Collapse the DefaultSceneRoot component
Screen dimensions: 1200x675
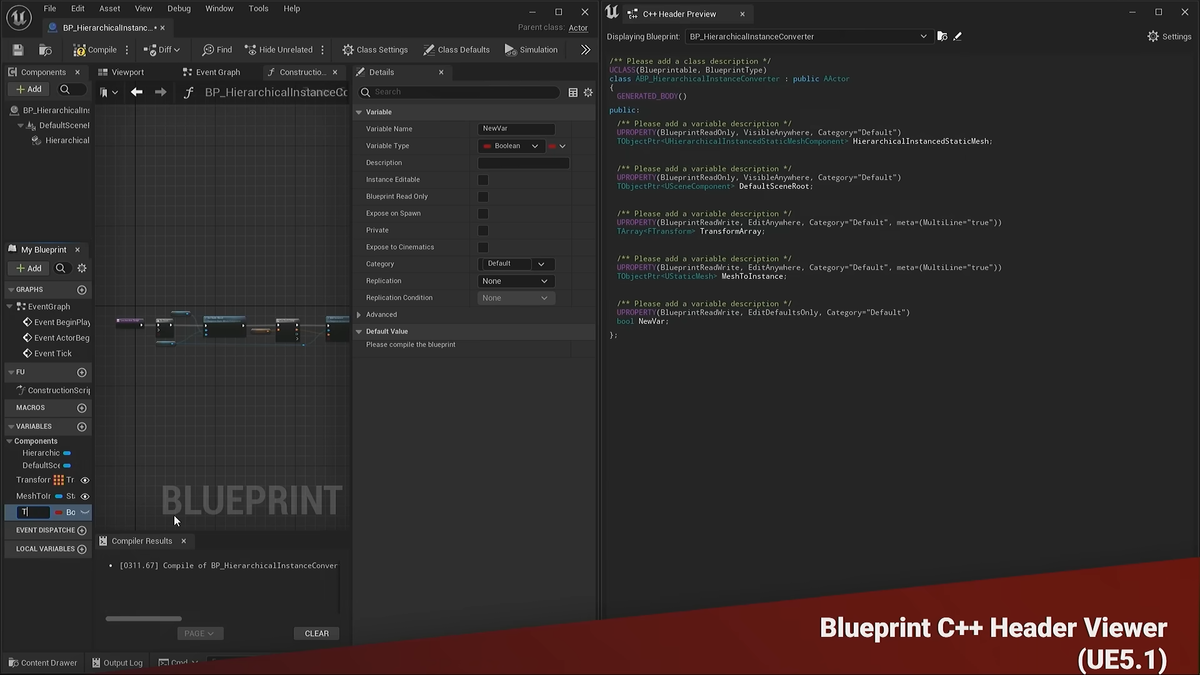[x=20, y=126]
